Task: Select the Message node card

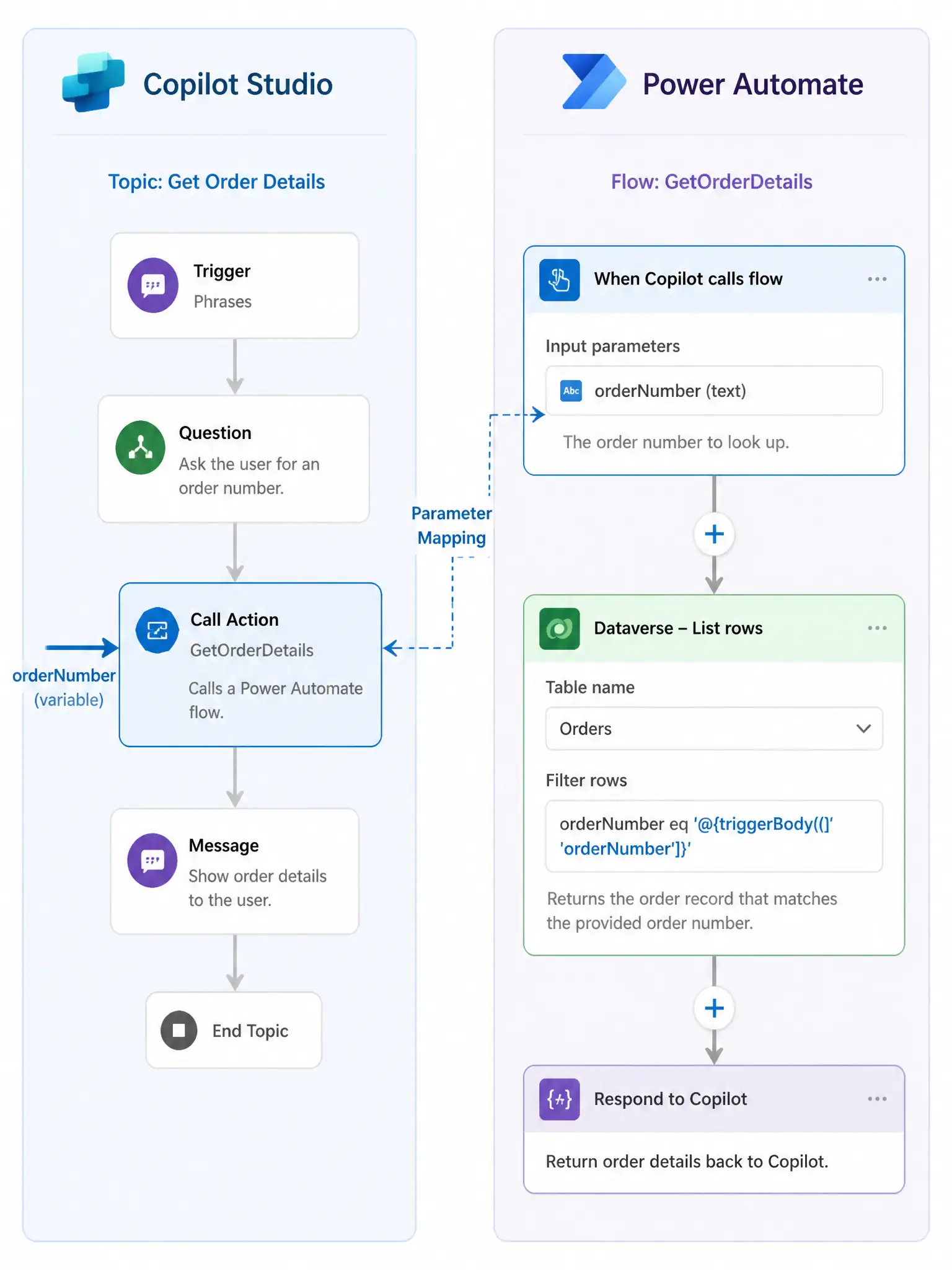Action: [235, 871]
